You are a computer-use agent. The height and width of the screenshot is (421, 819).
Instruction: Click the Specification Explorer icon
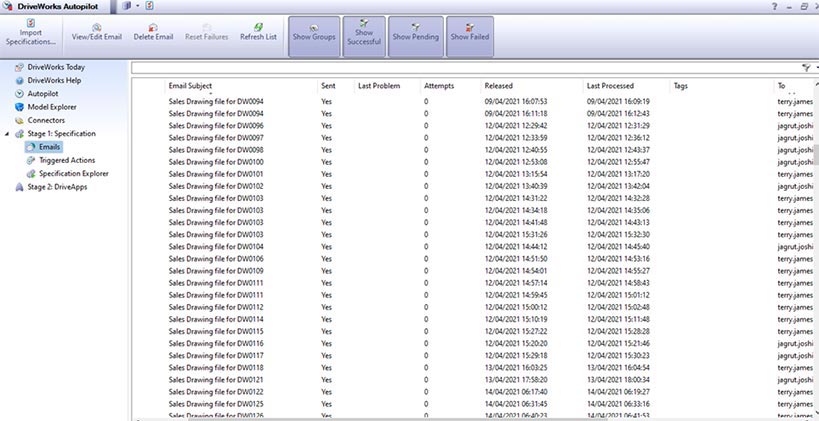(x=31, y=173)
